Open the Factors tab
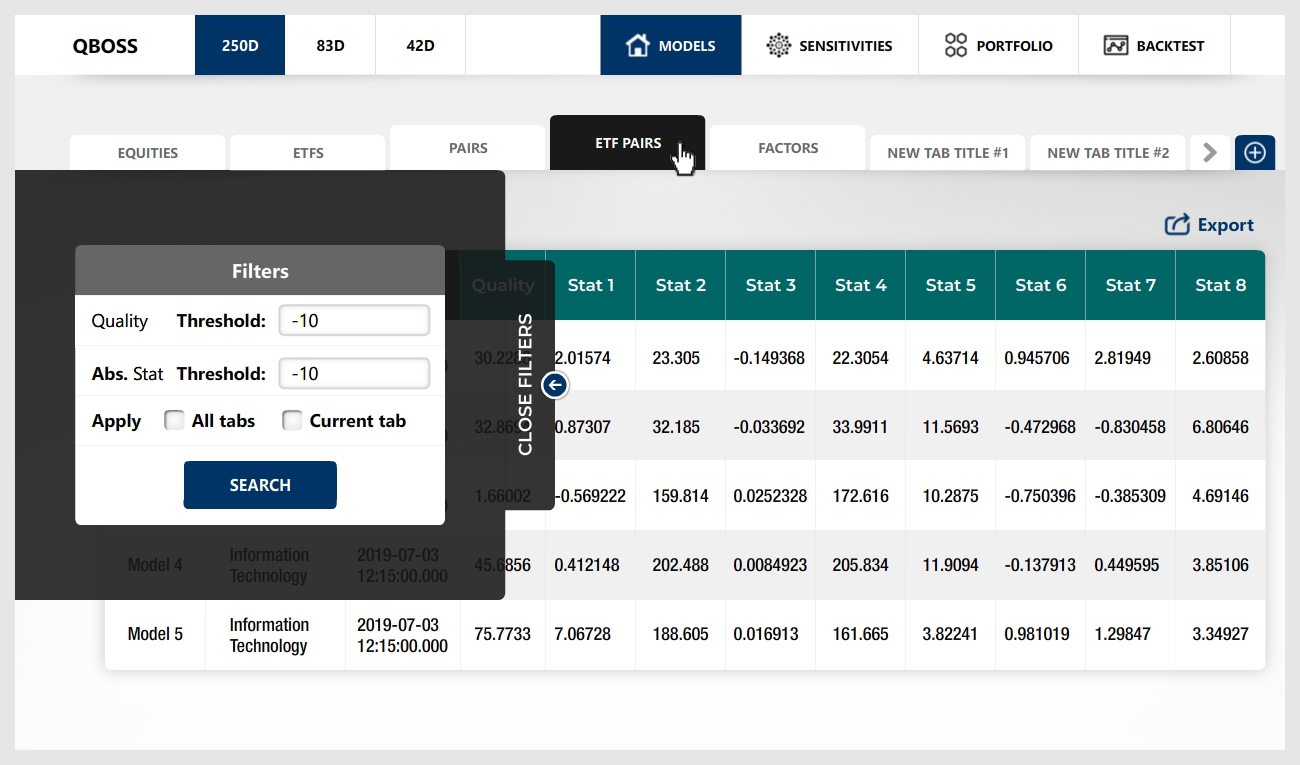Viewport: 1300px width, 765px height. [788, 148]
